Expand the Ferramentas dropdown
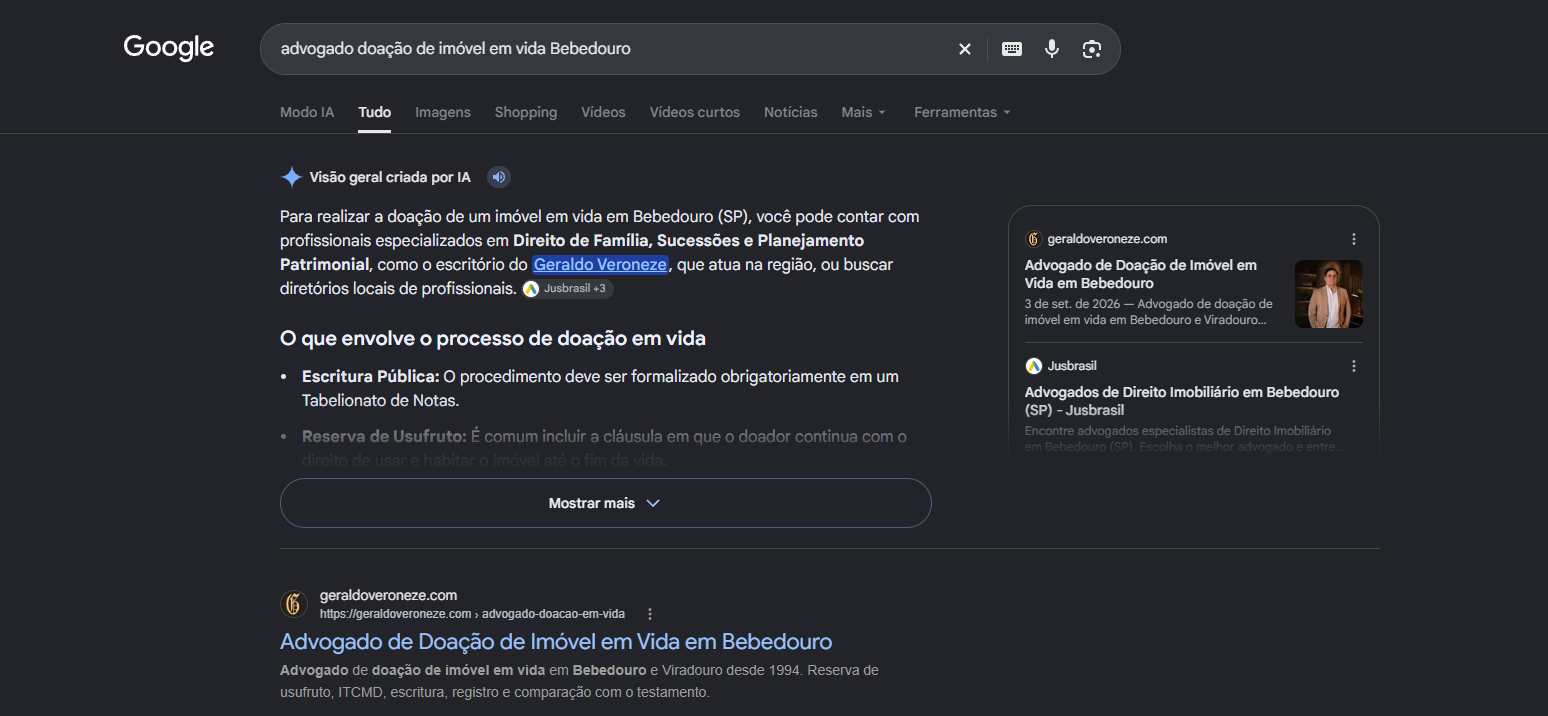The height and width of the screenshot is (716, 1548). click(x=962, y=112)
